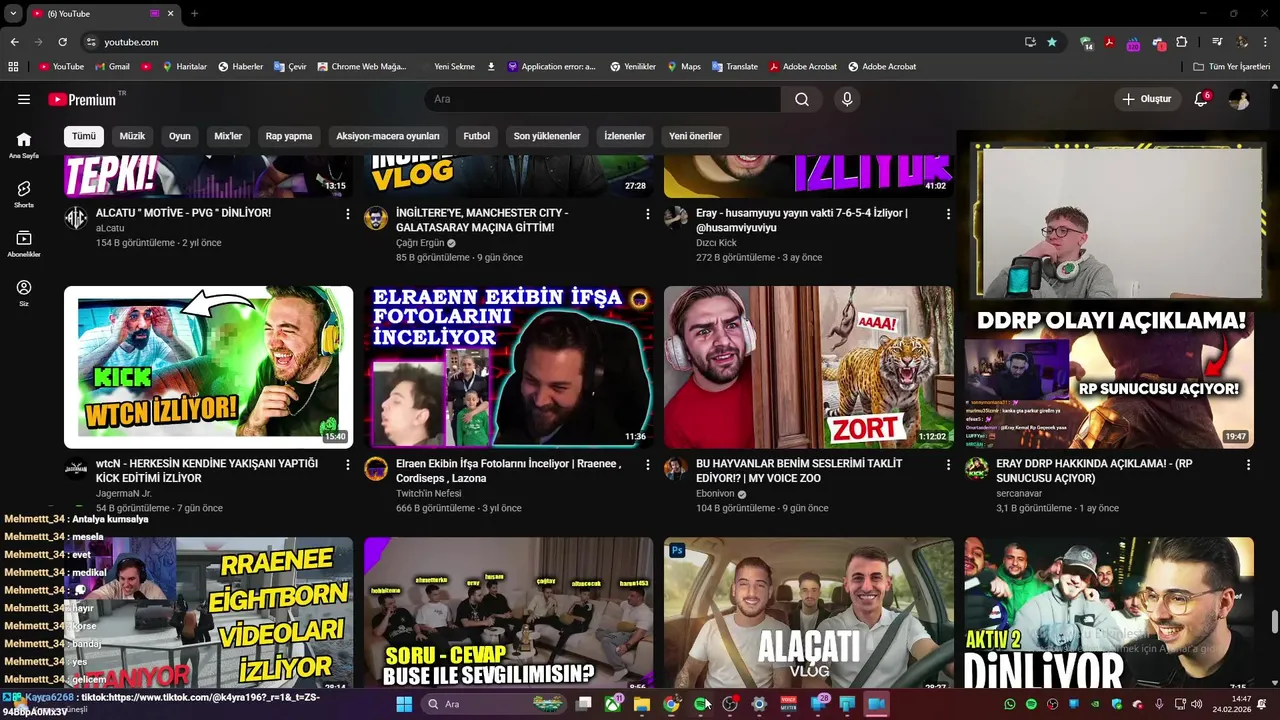The image size is (1280, 720).
Task: Click the page vertical scrollbar thumb
Action: point(1274,621)
